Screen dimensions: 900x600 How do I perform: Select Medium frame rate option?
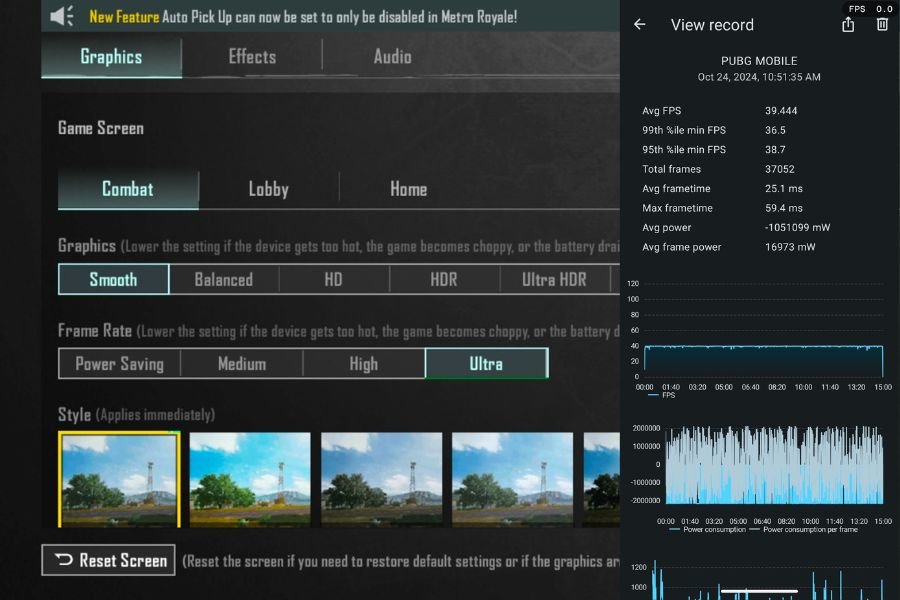point(242,364)
